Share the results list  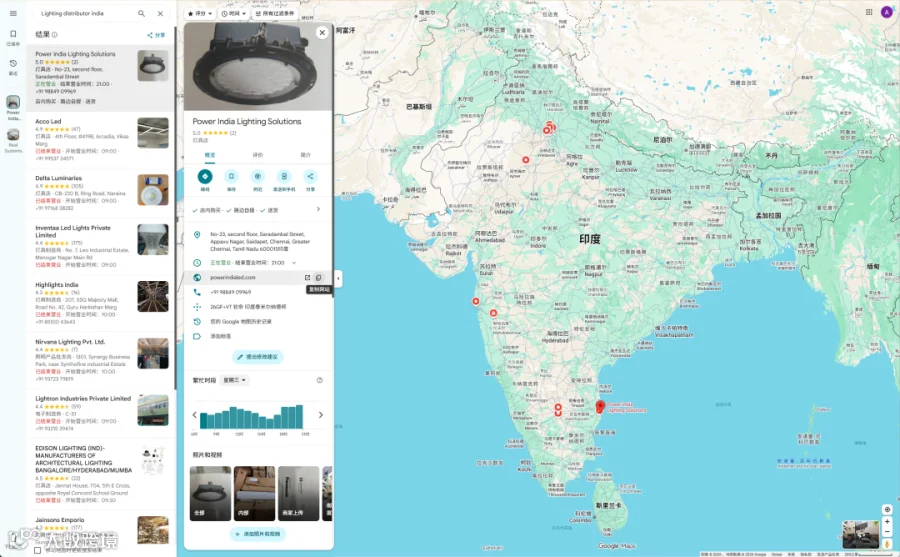tap(156, 35)
